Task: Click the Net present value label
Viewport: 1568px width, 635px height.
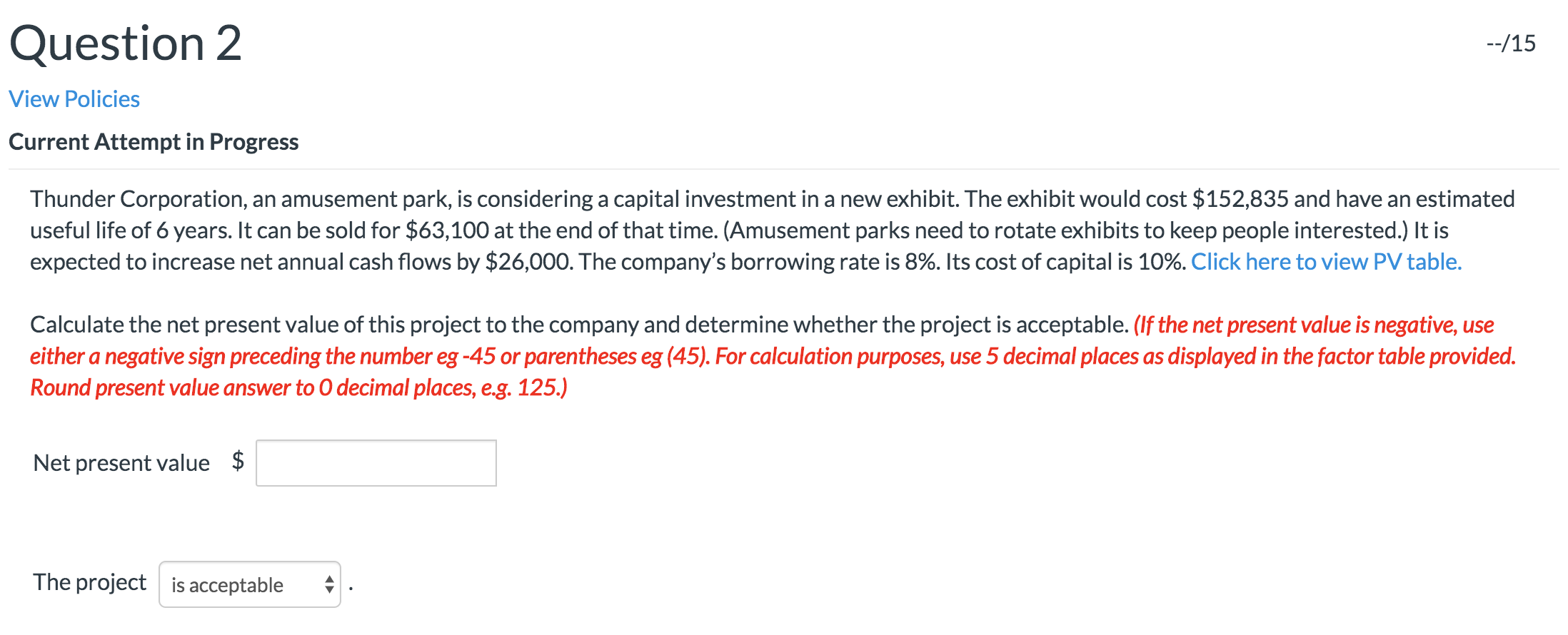Action: (x=120, y=462)
